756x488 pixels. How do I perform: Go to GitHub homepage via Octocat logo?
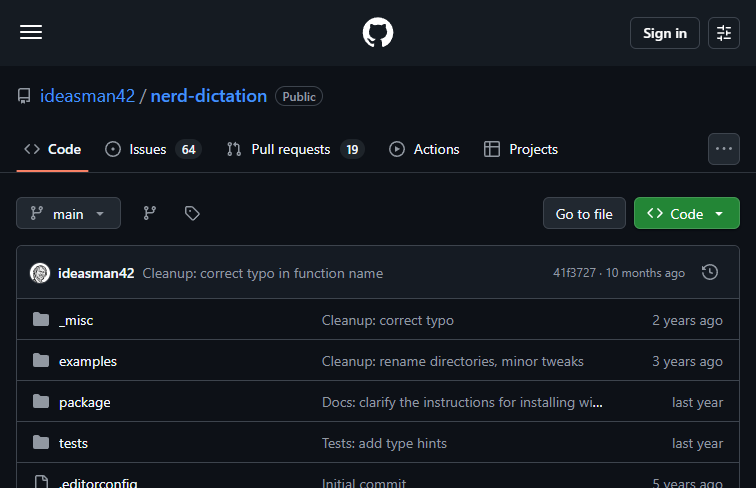pyautogui.click(x=378, y=33)
